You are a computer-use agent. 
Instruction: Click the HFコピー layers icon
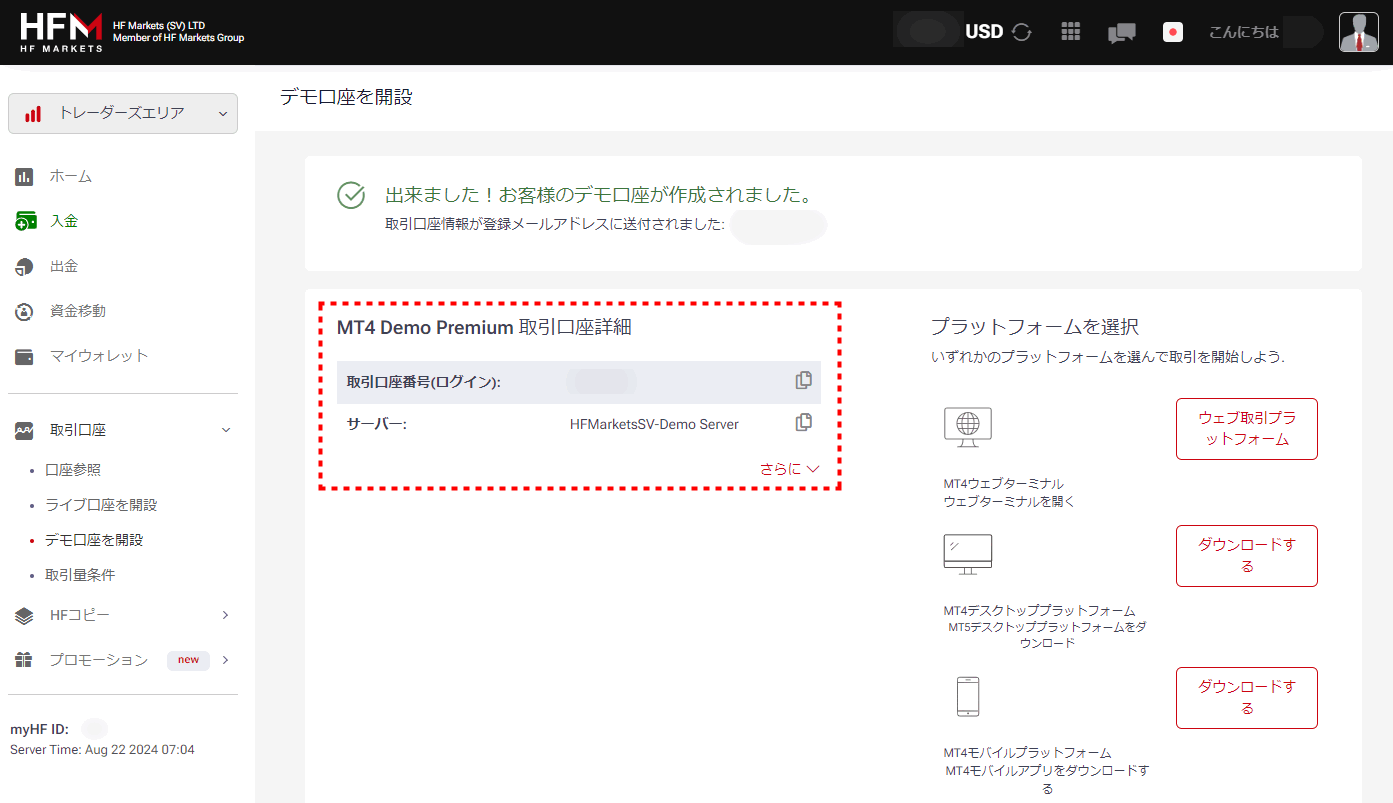[x=25, y=616]
